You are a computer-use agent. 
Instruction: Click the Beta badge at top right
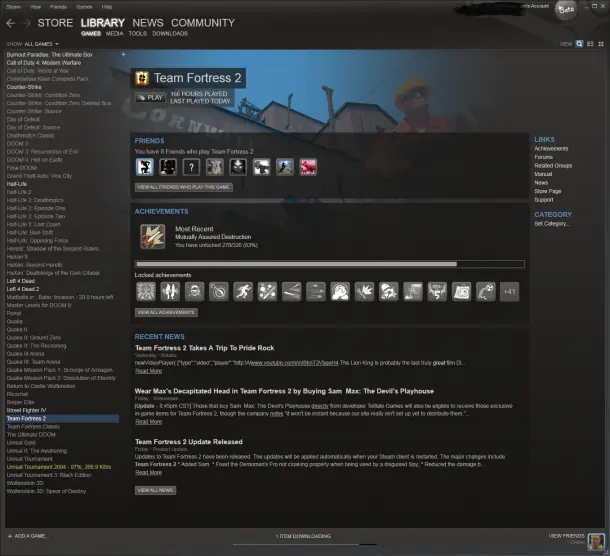[566, 9]
